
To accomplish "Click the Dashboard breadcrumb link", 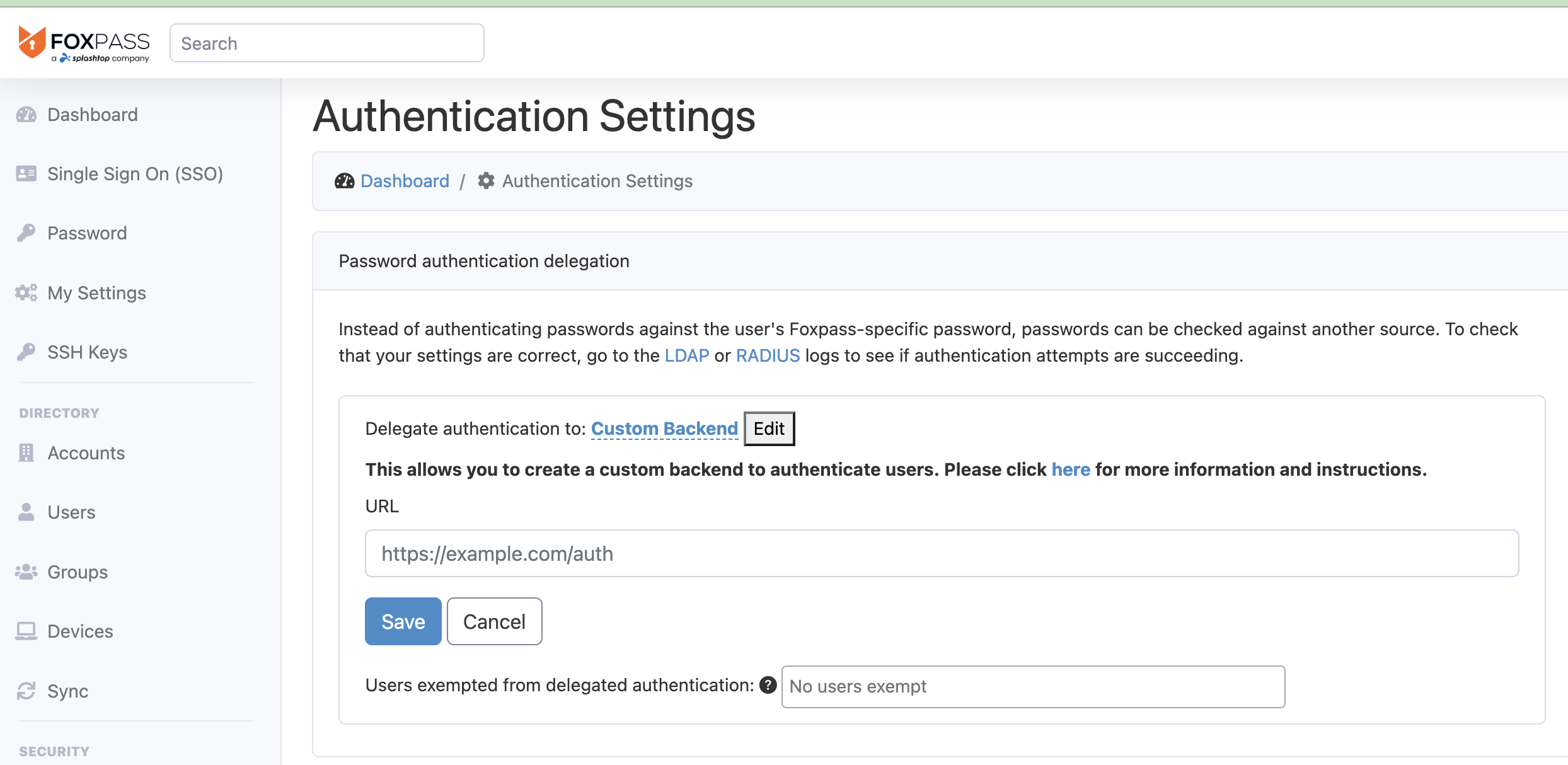I will click(405, 180).
